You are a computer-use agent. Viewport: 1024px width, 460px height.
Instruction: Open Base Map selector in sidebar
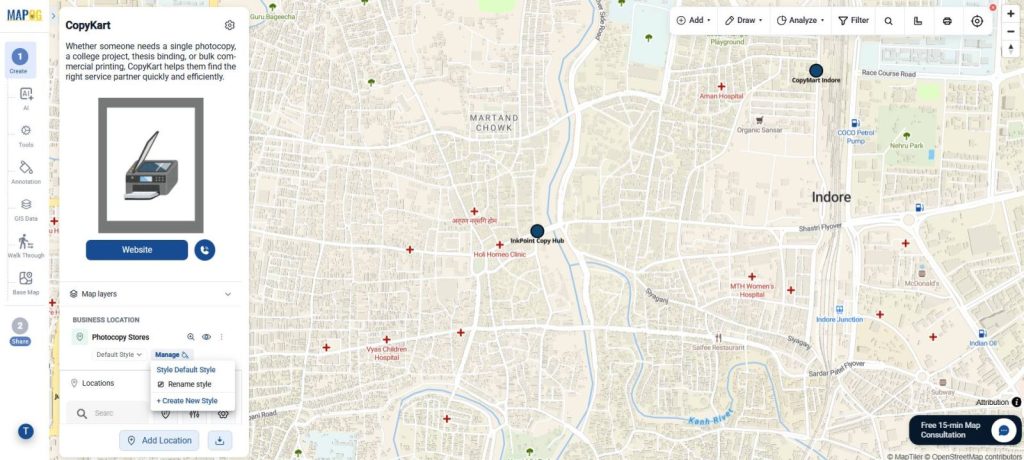25,283
